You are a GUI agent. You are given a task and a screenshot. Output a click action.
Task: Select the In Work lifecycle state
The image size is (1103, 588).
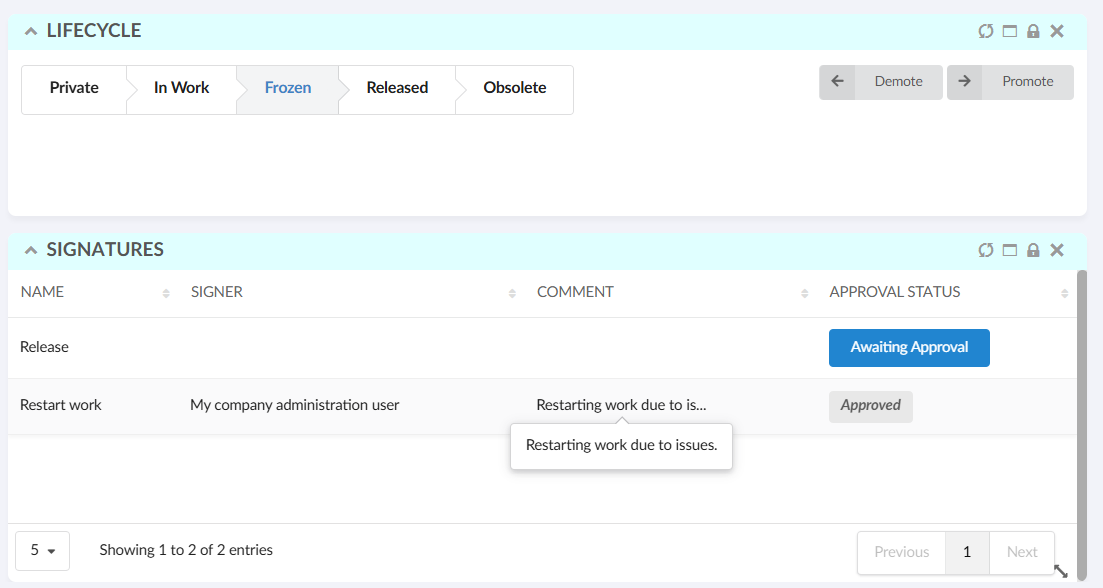point(181,88)
